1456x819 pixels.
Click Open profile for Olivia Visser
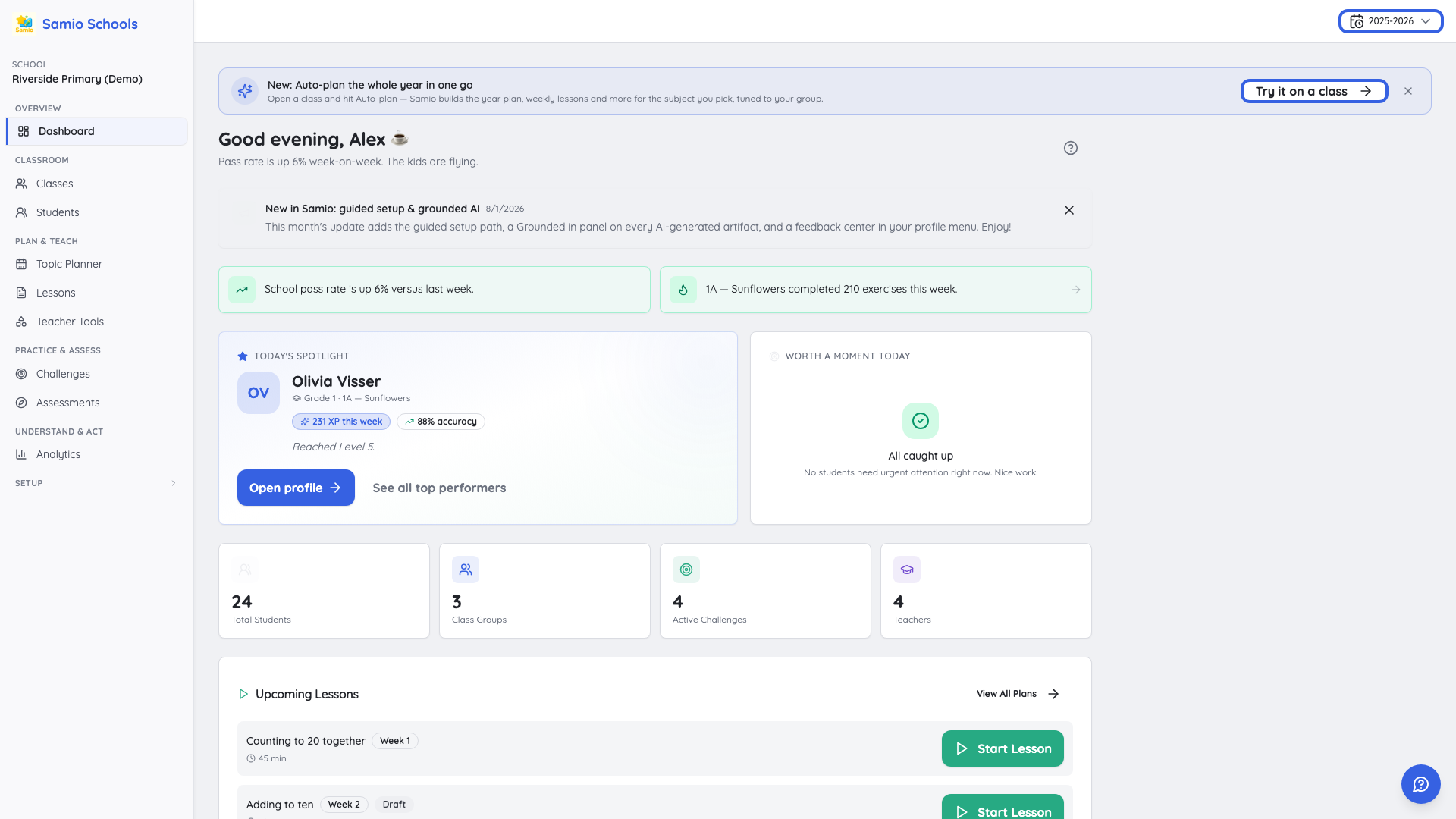pyautogui.click(x=296, y=488)
